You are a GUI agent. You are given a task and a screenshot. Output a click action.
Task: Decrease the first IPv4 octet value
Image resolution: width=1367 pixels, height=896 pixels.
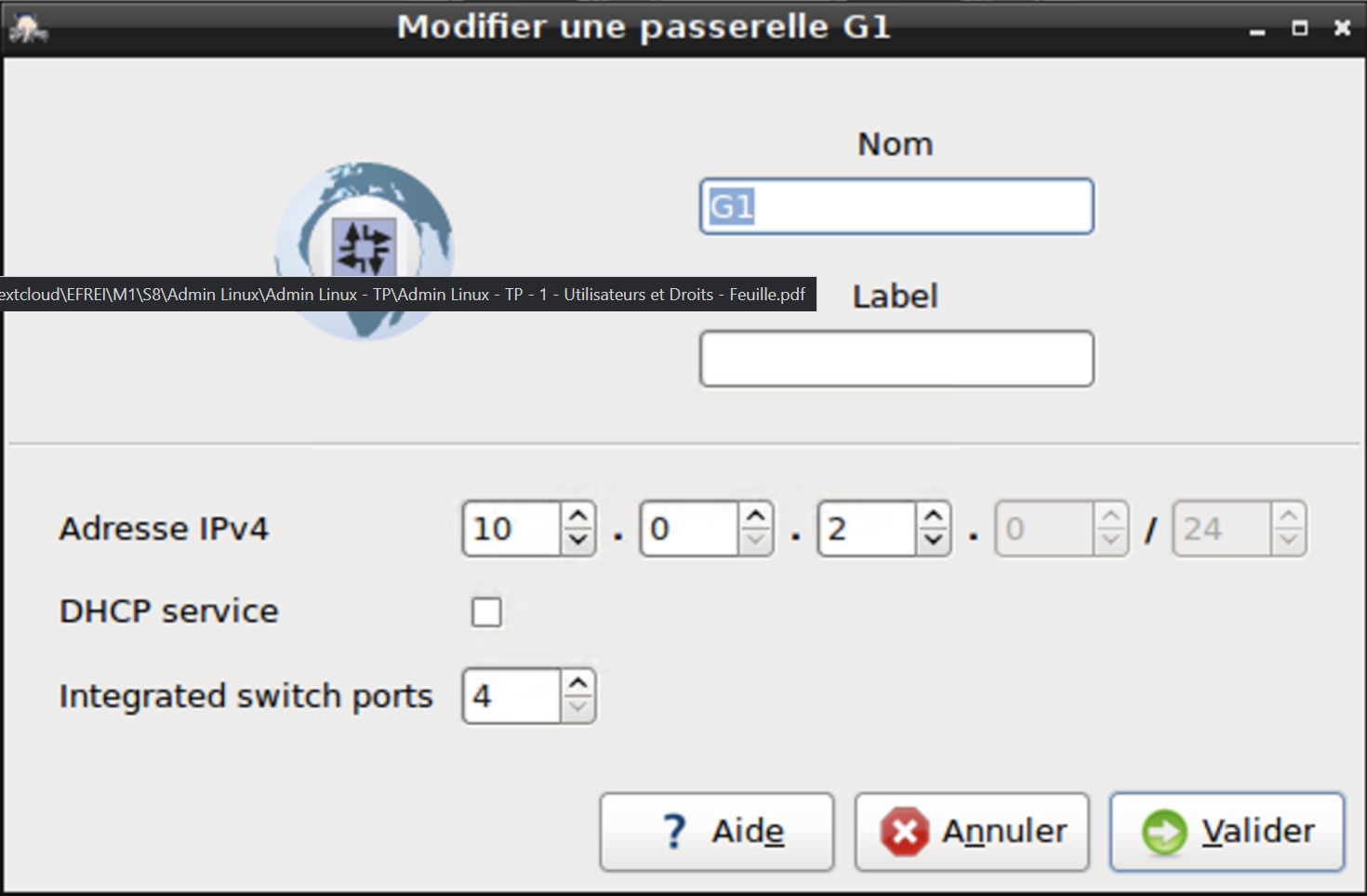pyautogui.click(x=578, y=540)
